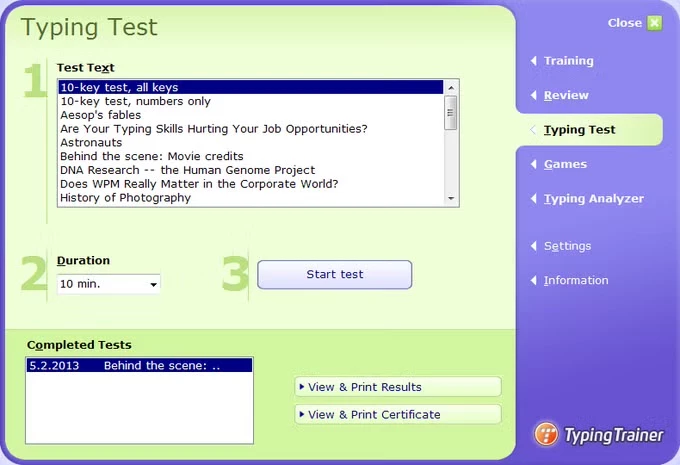Image resolution: width=680 pixels, height=465 pixels.
Task: Open the Typing Analyzer section
Action: point(593,199)
